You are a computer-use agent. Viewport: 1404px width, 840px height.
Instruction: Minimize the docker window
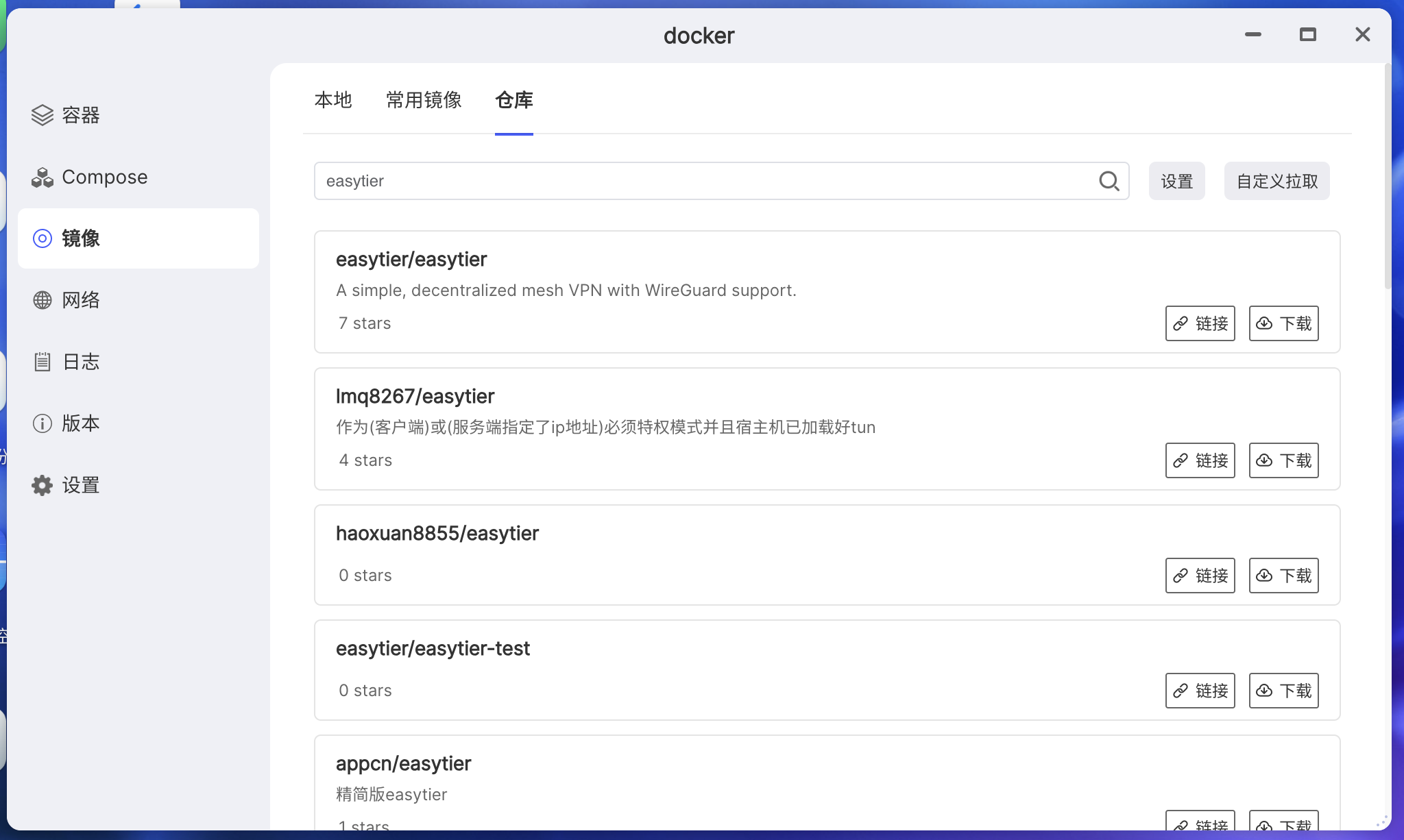[1253, 34]
